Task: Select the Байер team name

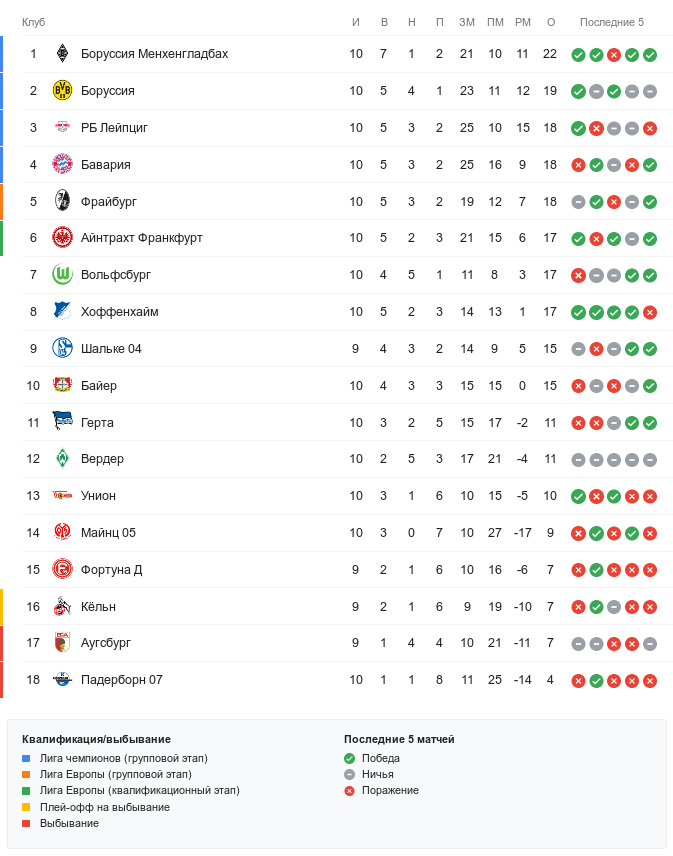Action: tap(99, 386)
